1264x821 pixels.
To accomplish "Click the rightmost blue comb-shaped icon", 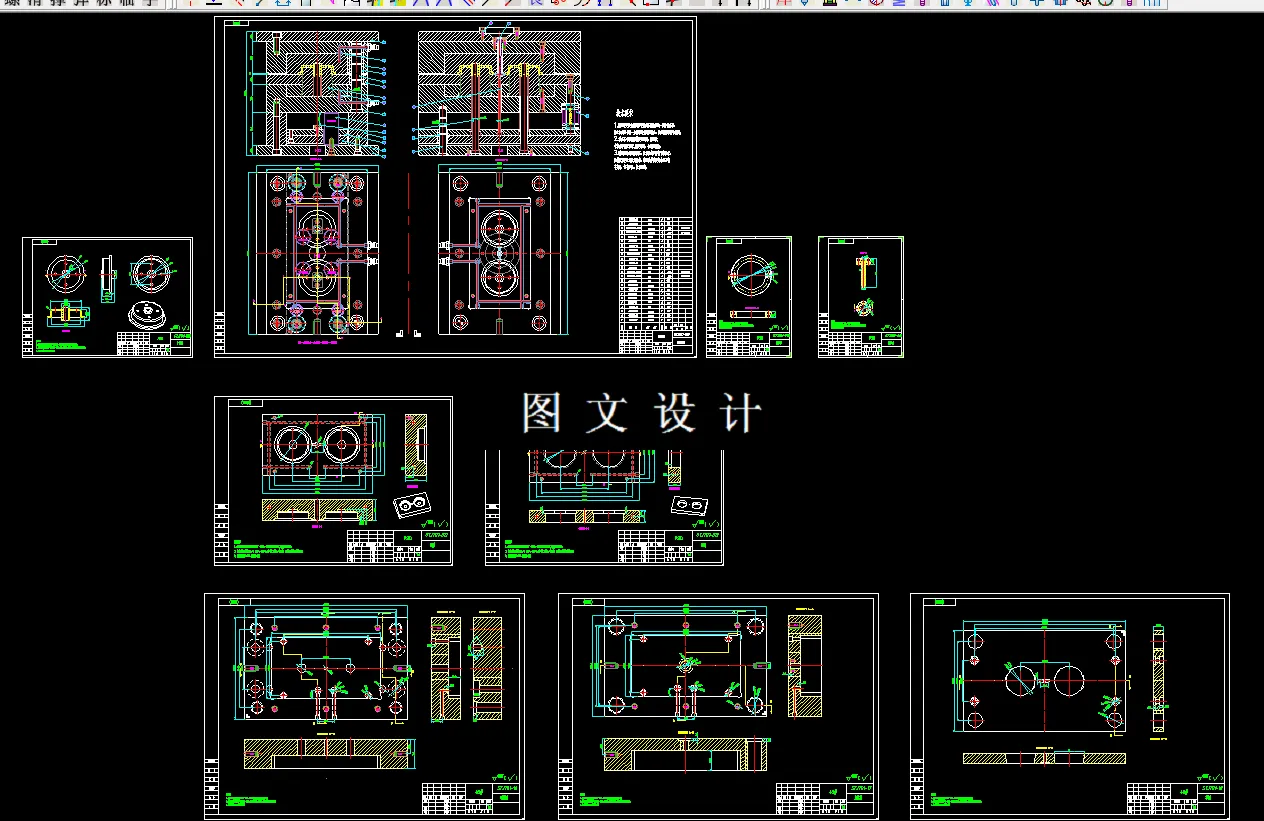I will 1154,4.
